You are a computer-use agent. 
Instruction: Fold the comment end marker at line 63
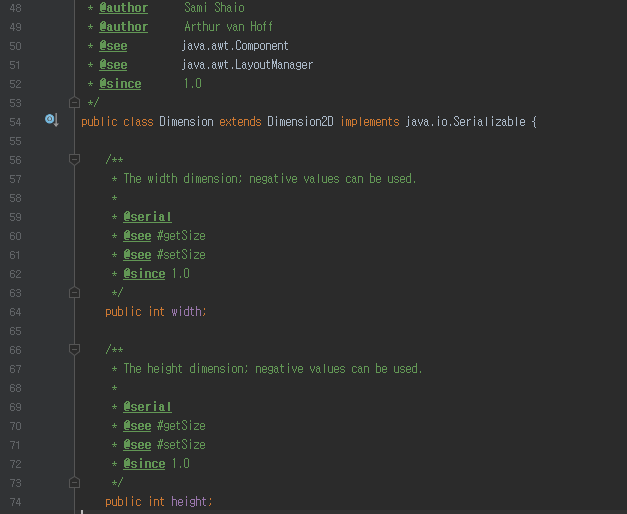[x=74, y=293]
